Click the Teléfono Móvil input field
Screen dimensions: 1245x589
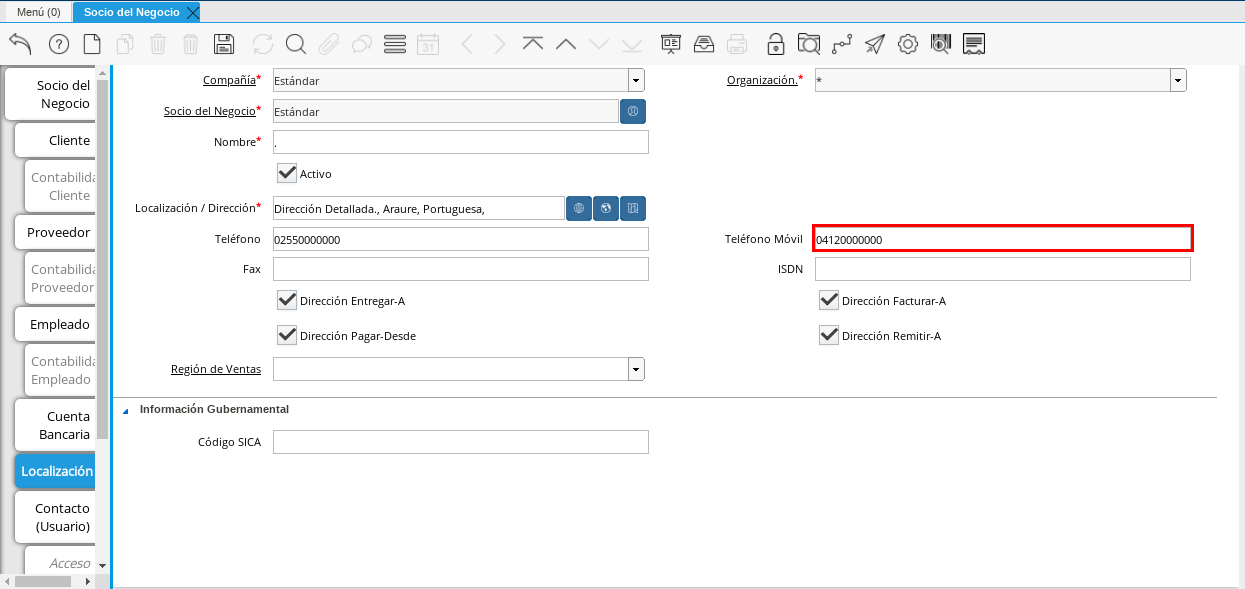(x=1002, y=239)
